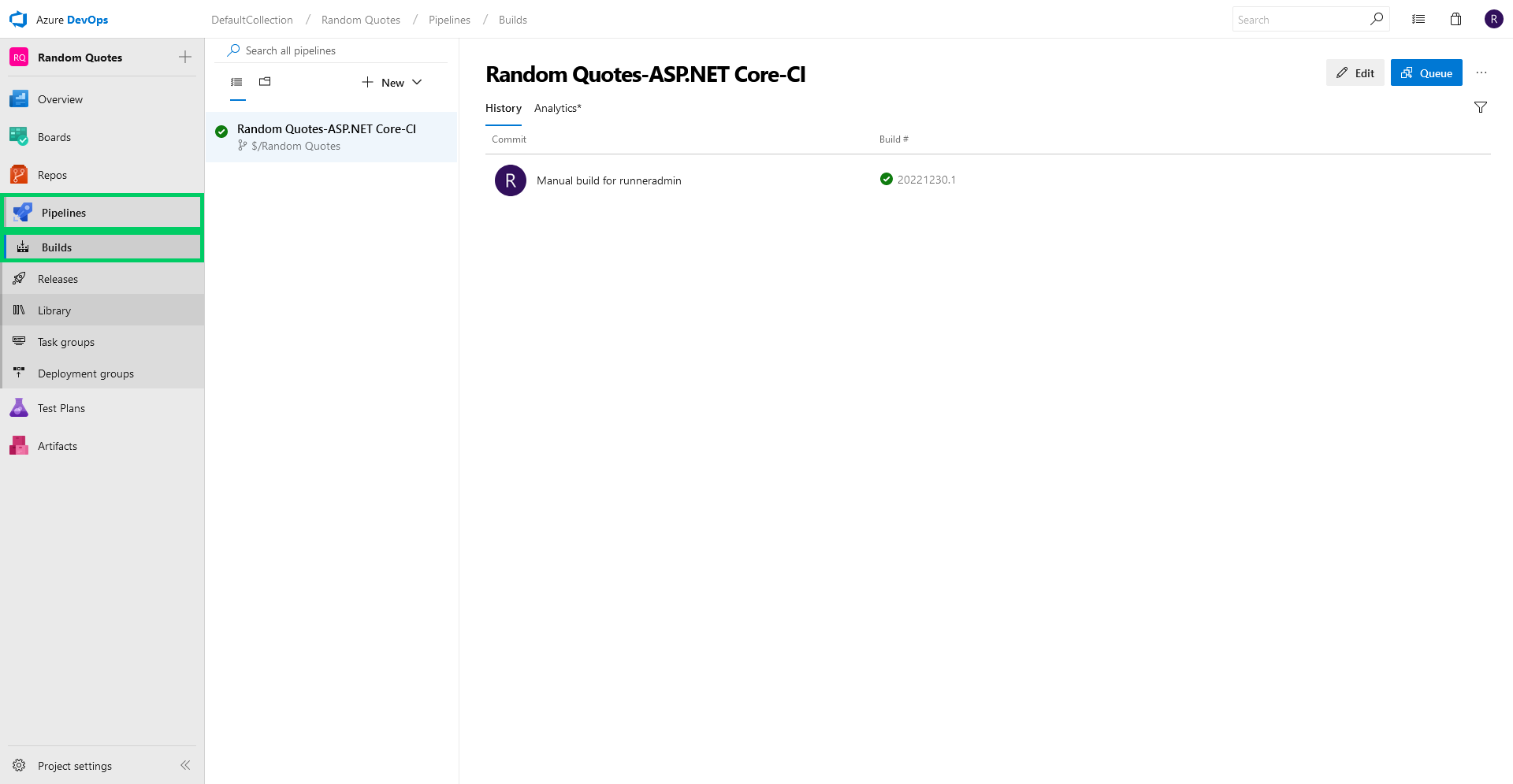Open Overview in the sidebar
Screen dimensions: 1513x784
102,99
